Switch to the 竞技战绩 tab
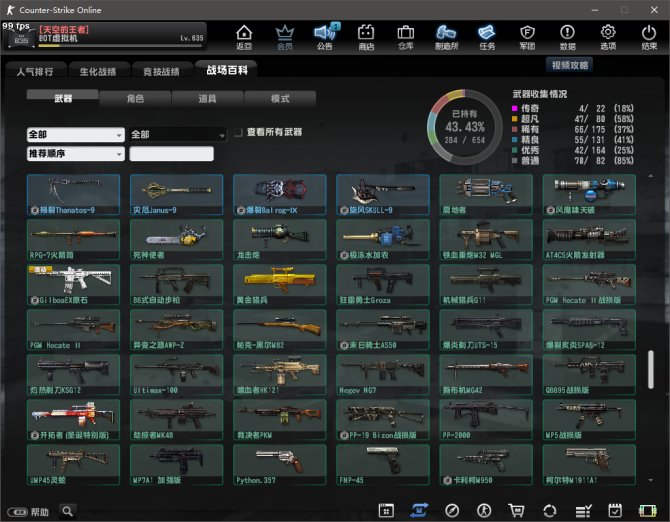The height and width of the screenshot is (522, 670). (161, 71)
